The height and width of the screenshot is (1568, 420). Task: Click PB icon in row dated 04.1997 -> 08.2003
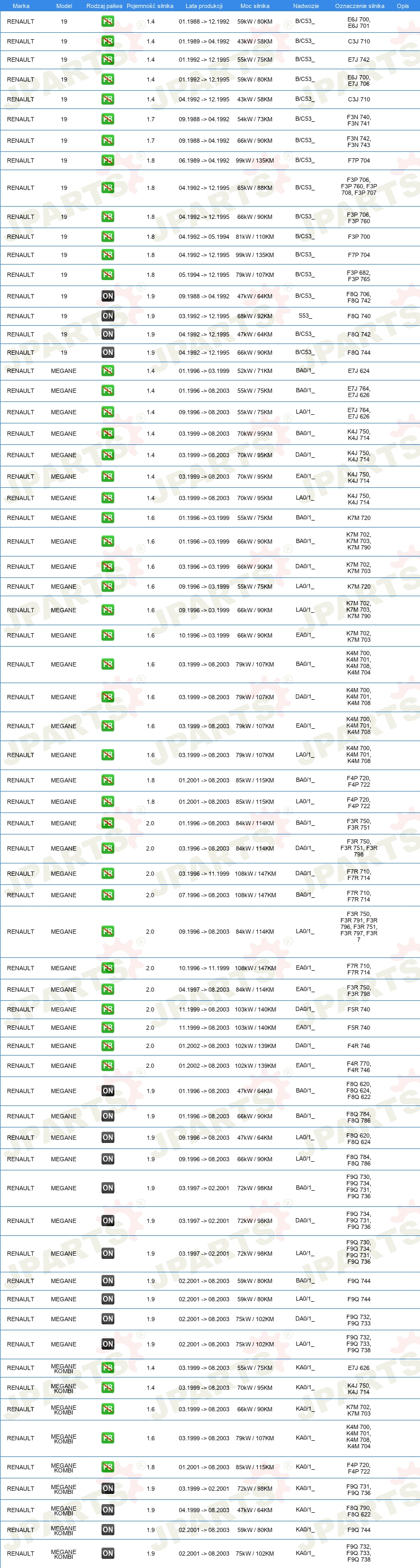point(108,989)
